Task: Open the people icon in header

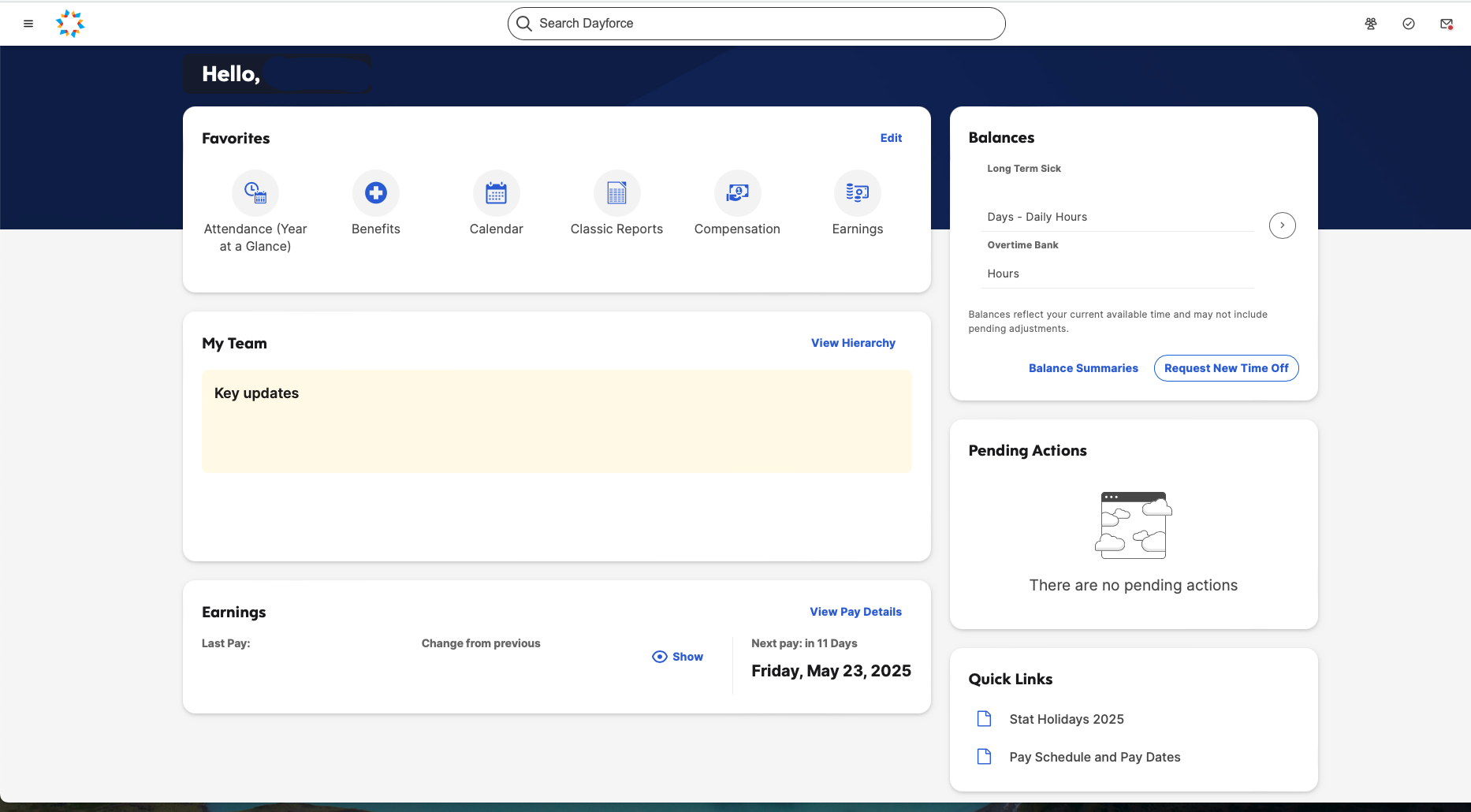Action: tap(1371, 24)
